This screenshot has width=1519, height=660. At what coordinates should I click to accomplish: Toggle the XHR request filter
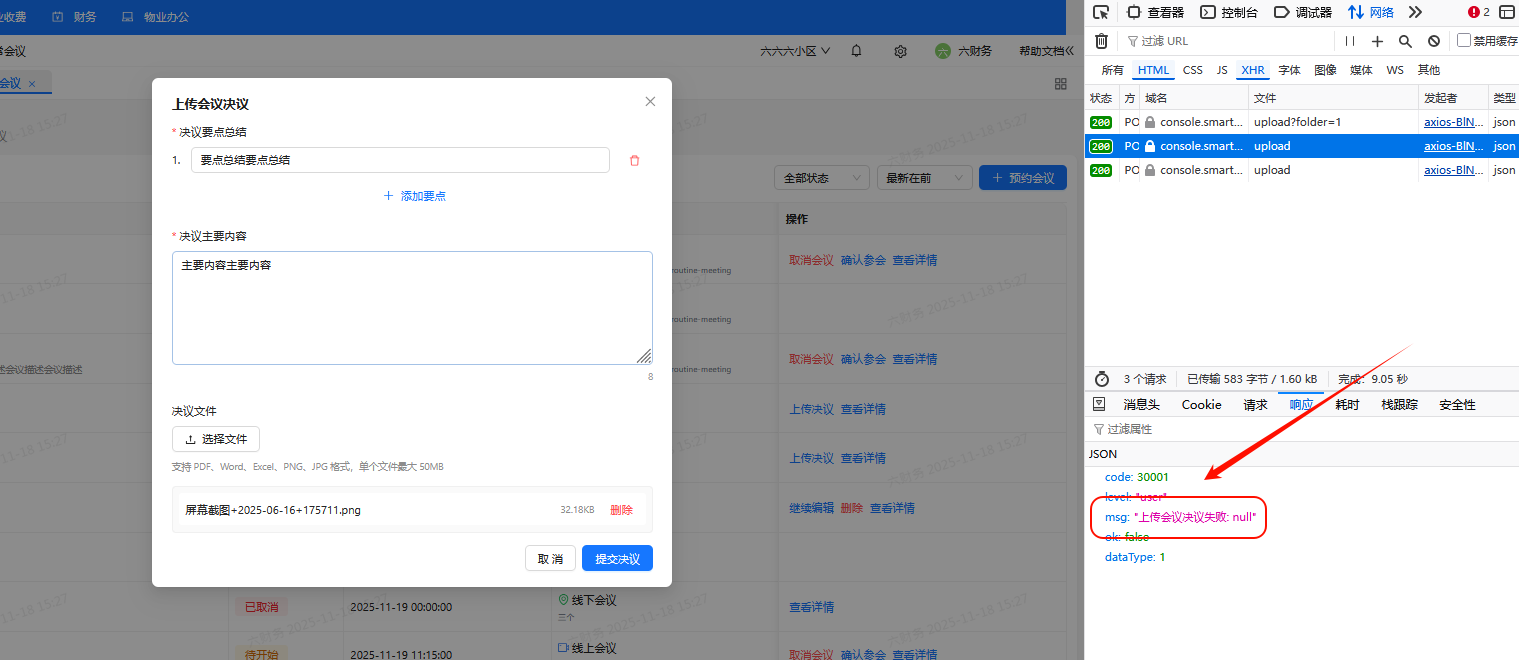(x=1252, y=70)
